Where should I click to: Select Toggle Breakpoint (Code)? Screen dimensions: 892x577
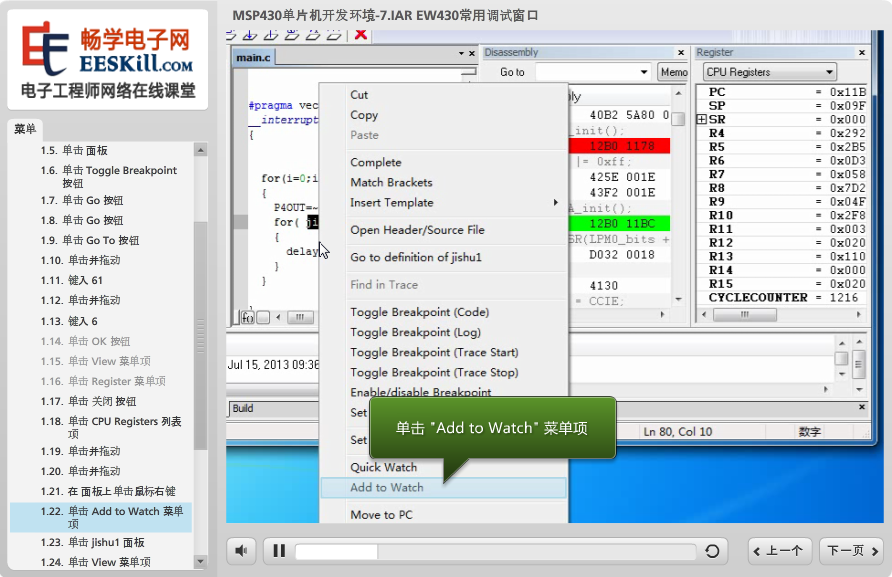coord(420,312)
